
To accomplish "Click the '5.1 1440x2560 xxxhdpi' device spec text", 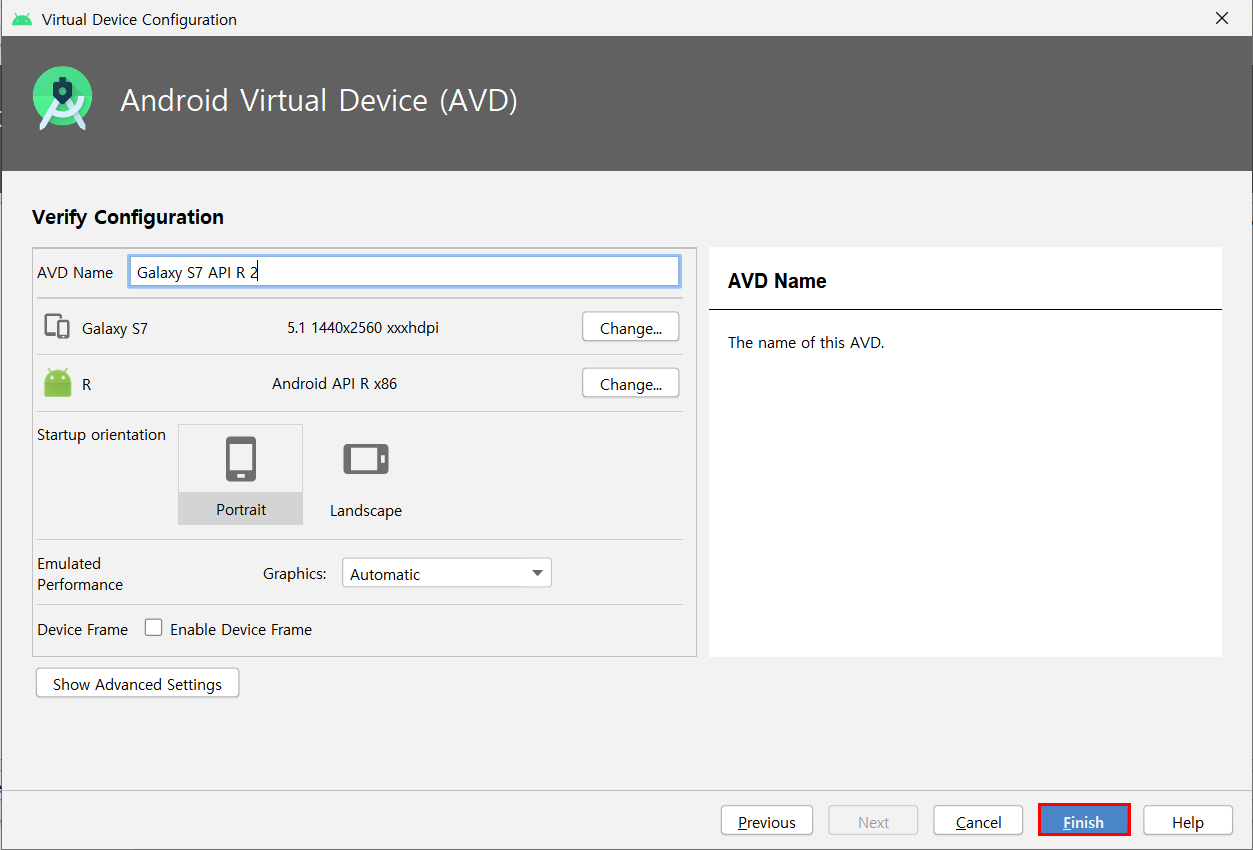I will 363,327.
